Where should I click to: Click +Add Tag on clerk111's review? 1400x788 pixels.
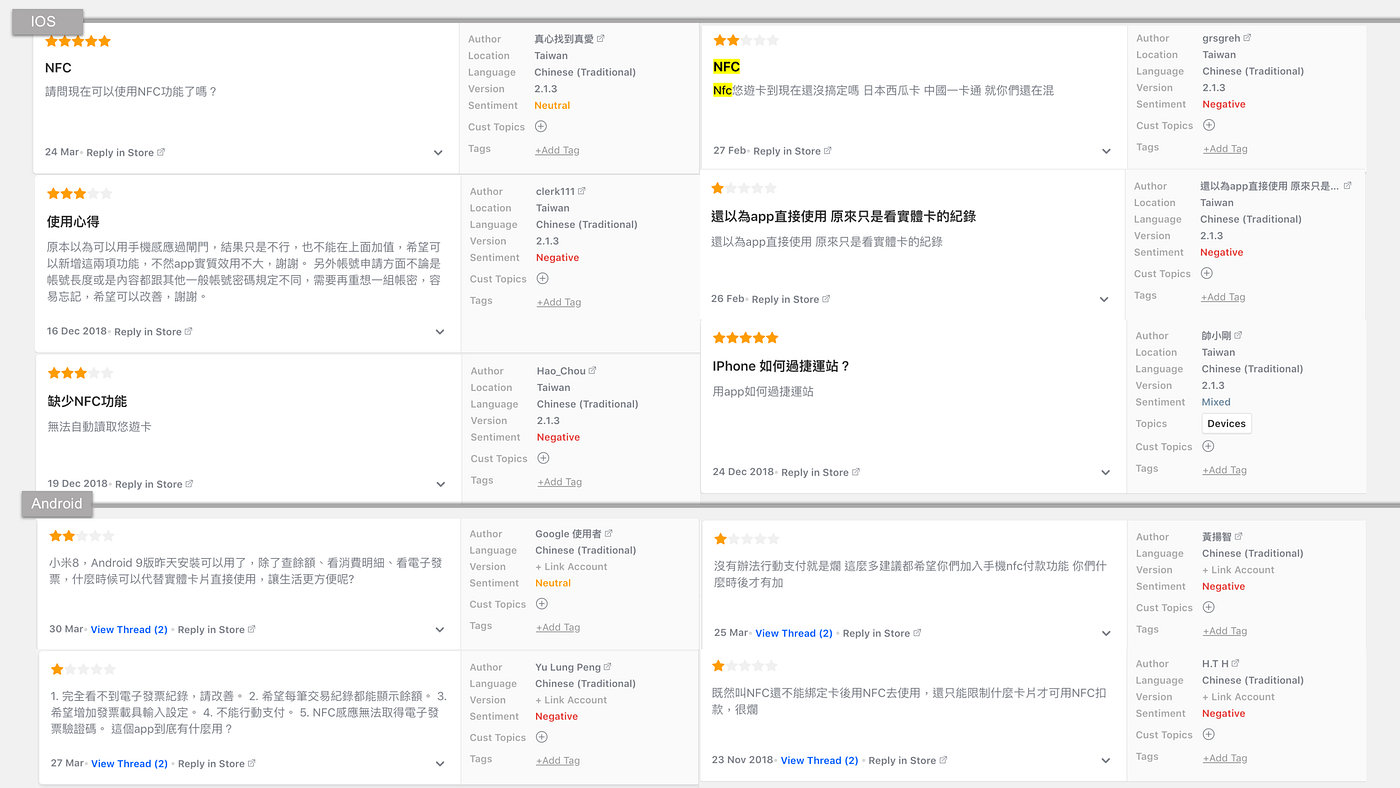tap(559, 301)
